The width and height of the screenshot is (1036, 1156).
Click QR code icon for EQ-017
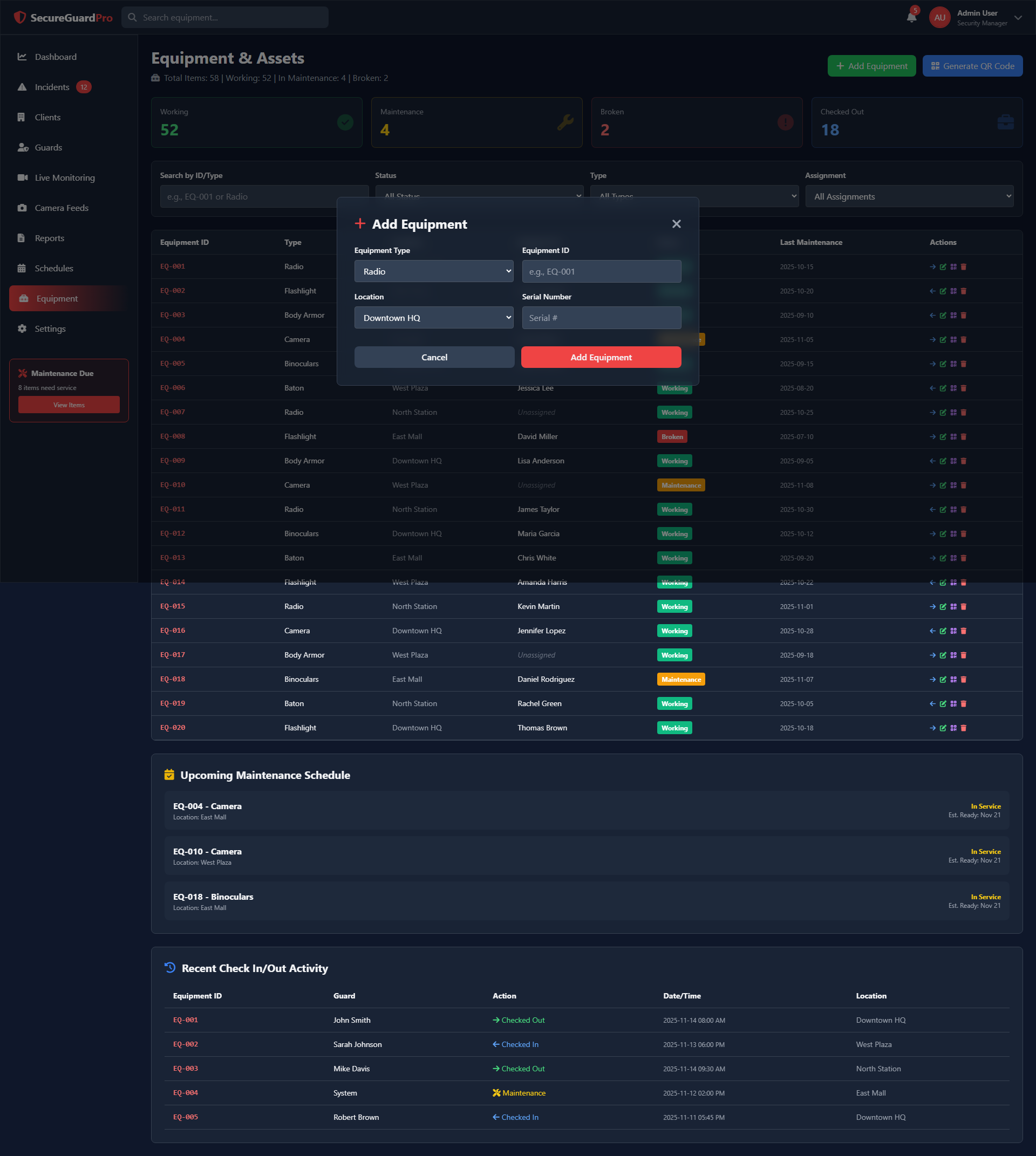click(x=953, y=655)
